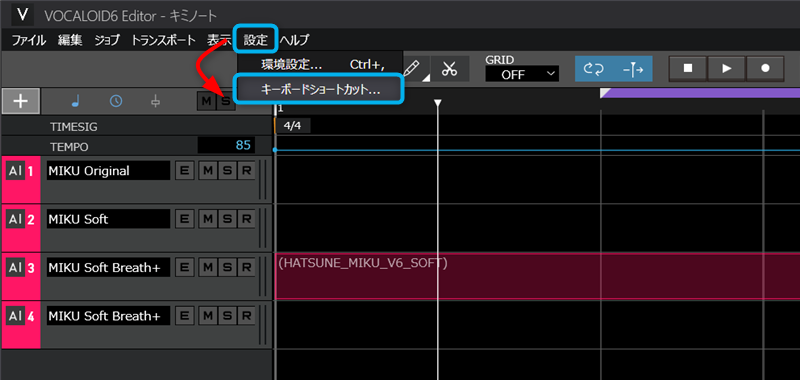
Task: Click the 4/4 time signature marker
Action: pos(292,126)
